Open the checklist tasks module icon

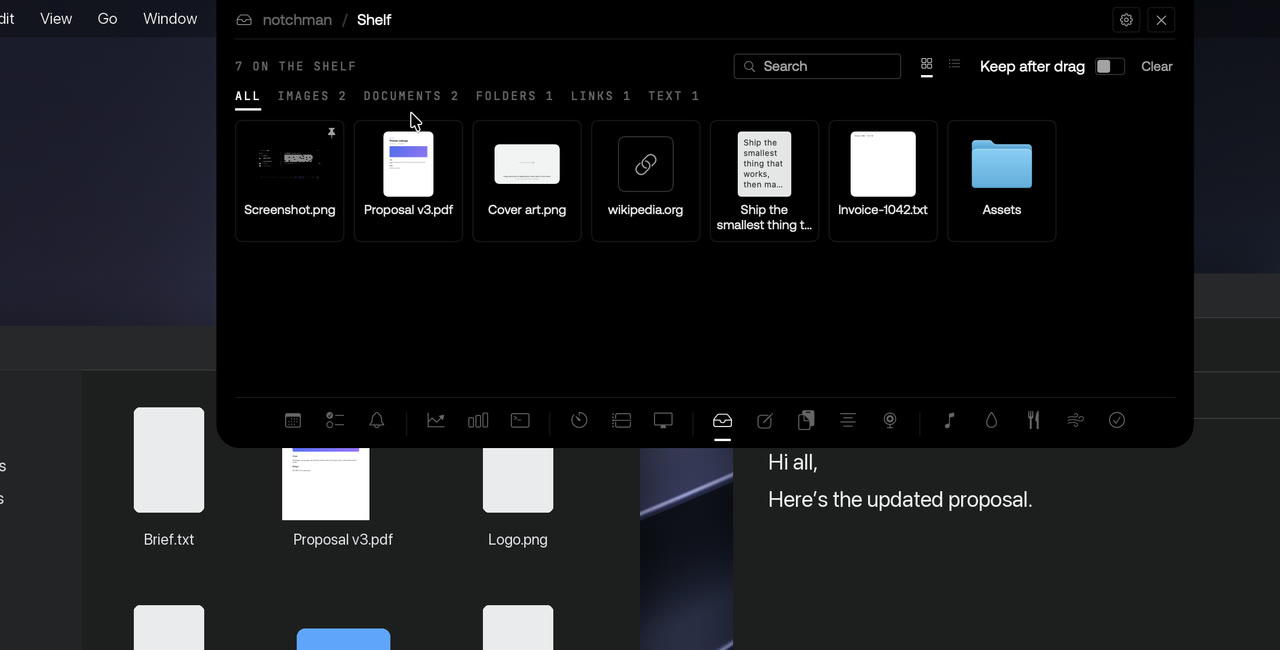coord(335,421)
